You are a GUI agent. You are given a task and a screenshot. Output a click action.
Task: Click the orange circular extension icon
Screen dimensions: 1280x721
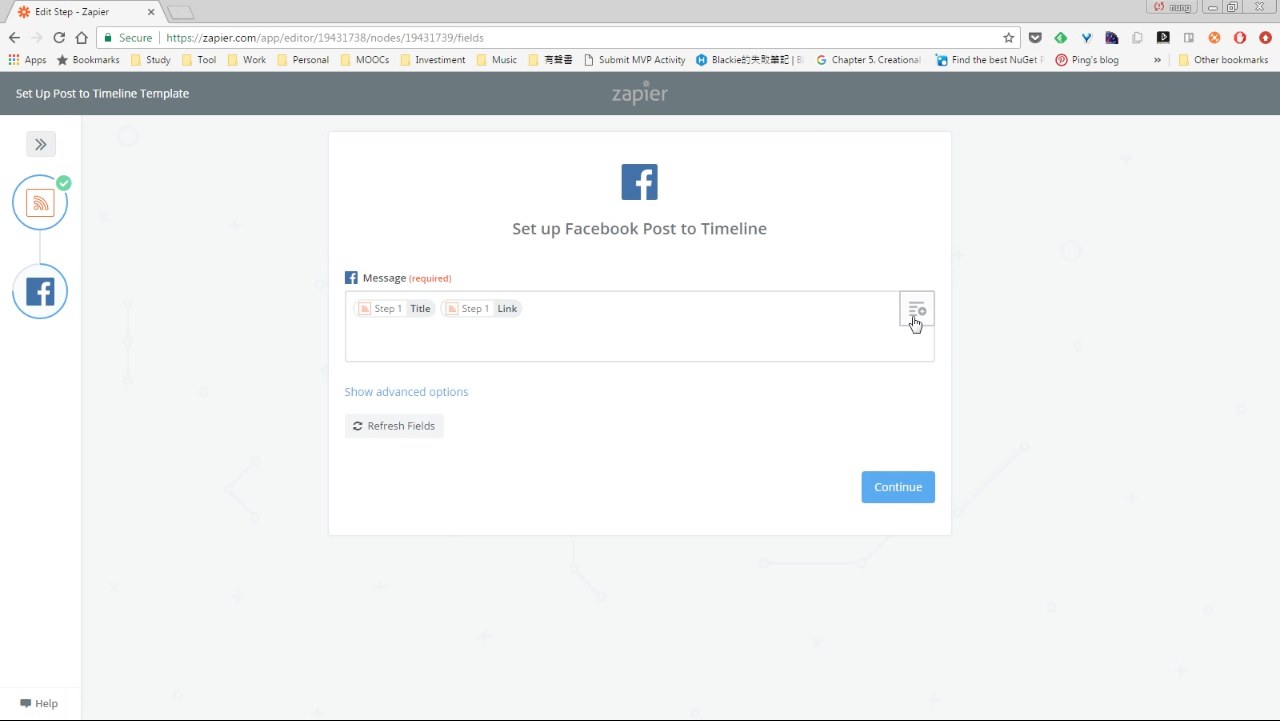1214,38
